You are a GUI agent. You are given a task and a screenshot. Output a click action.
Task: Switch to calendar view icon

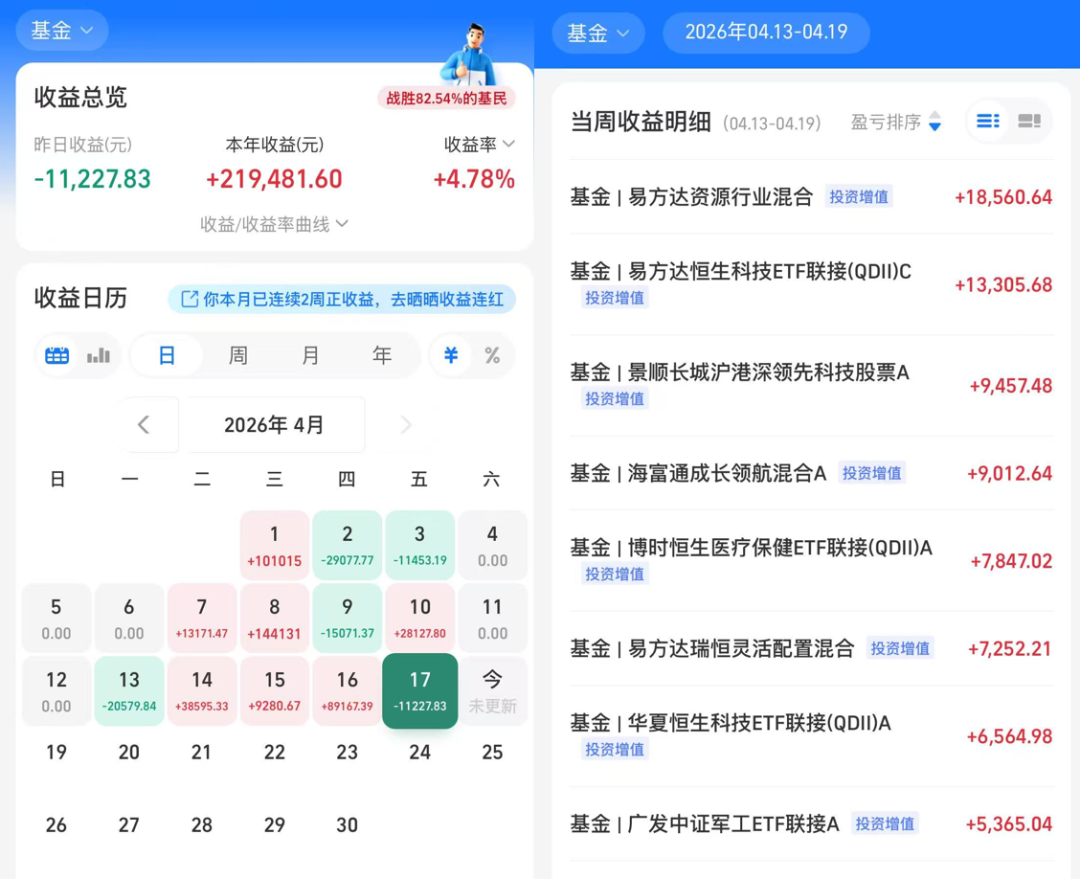(56, 355)
